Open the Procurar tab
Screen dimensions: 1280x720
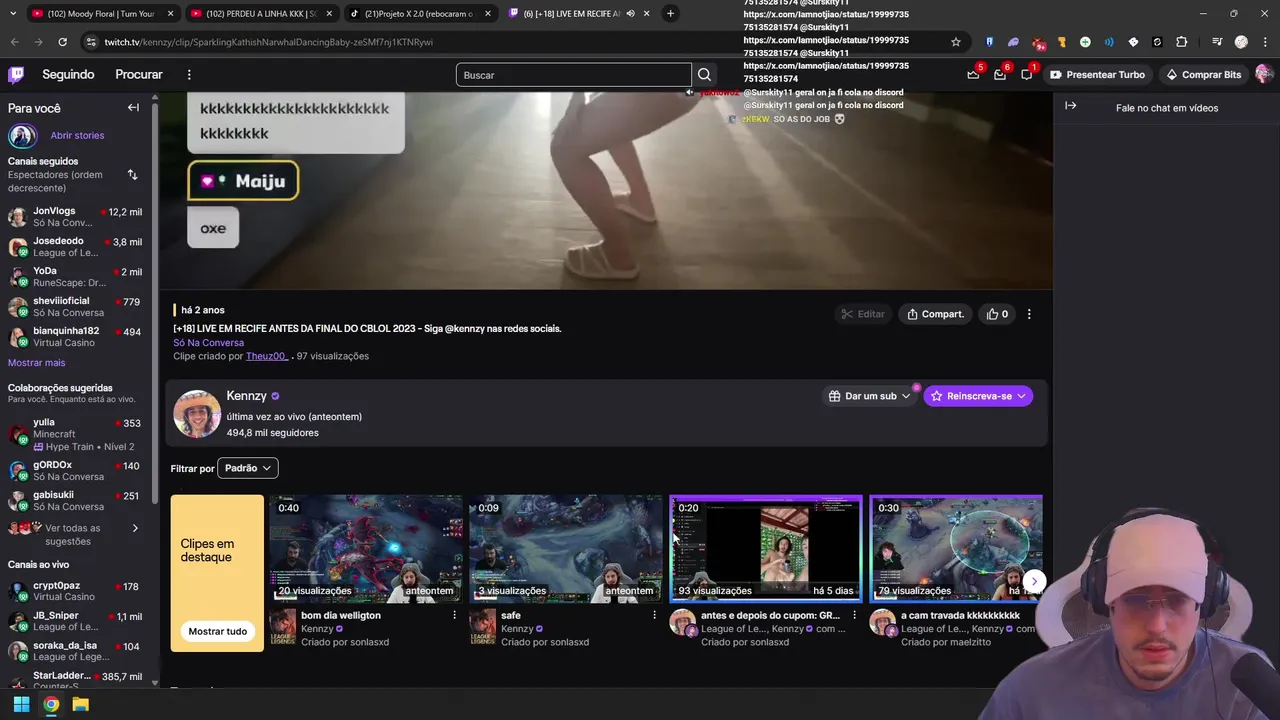point(139,75)
